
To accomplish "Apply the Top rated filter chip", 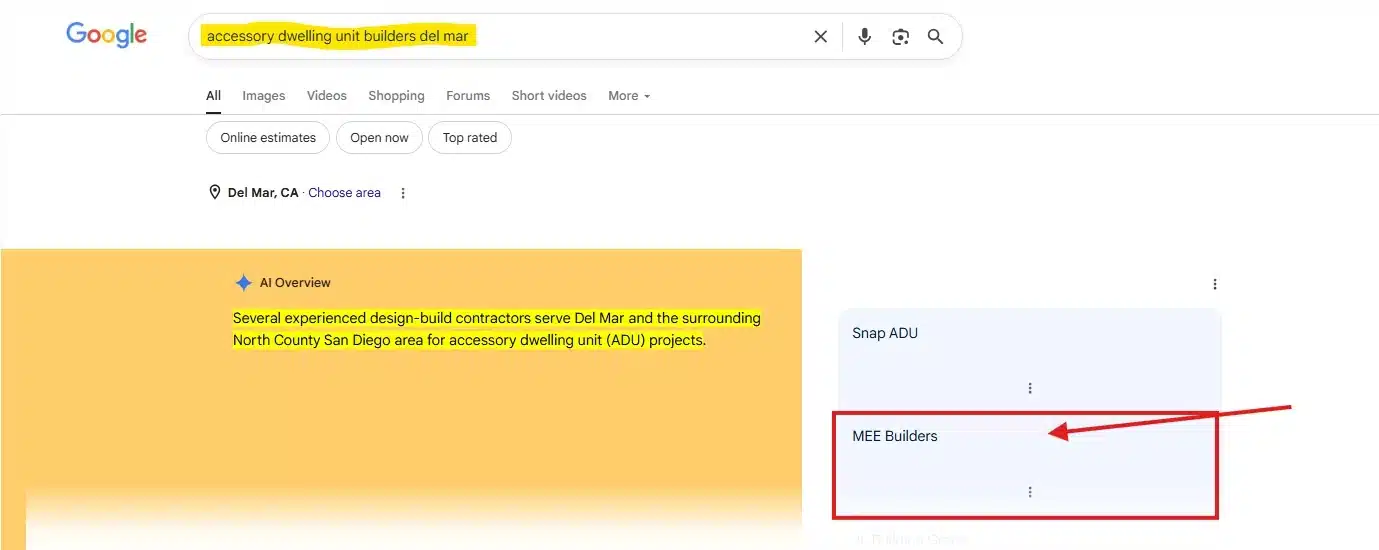I will tap(470, 138).
